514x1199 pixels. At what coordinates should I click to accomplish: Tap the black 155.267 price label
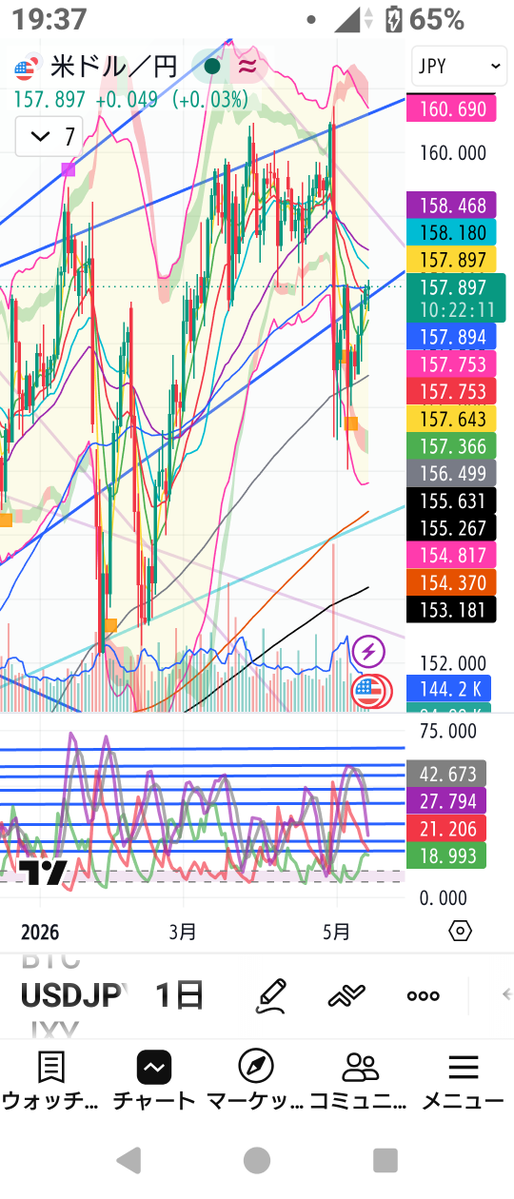coord(451,528)
